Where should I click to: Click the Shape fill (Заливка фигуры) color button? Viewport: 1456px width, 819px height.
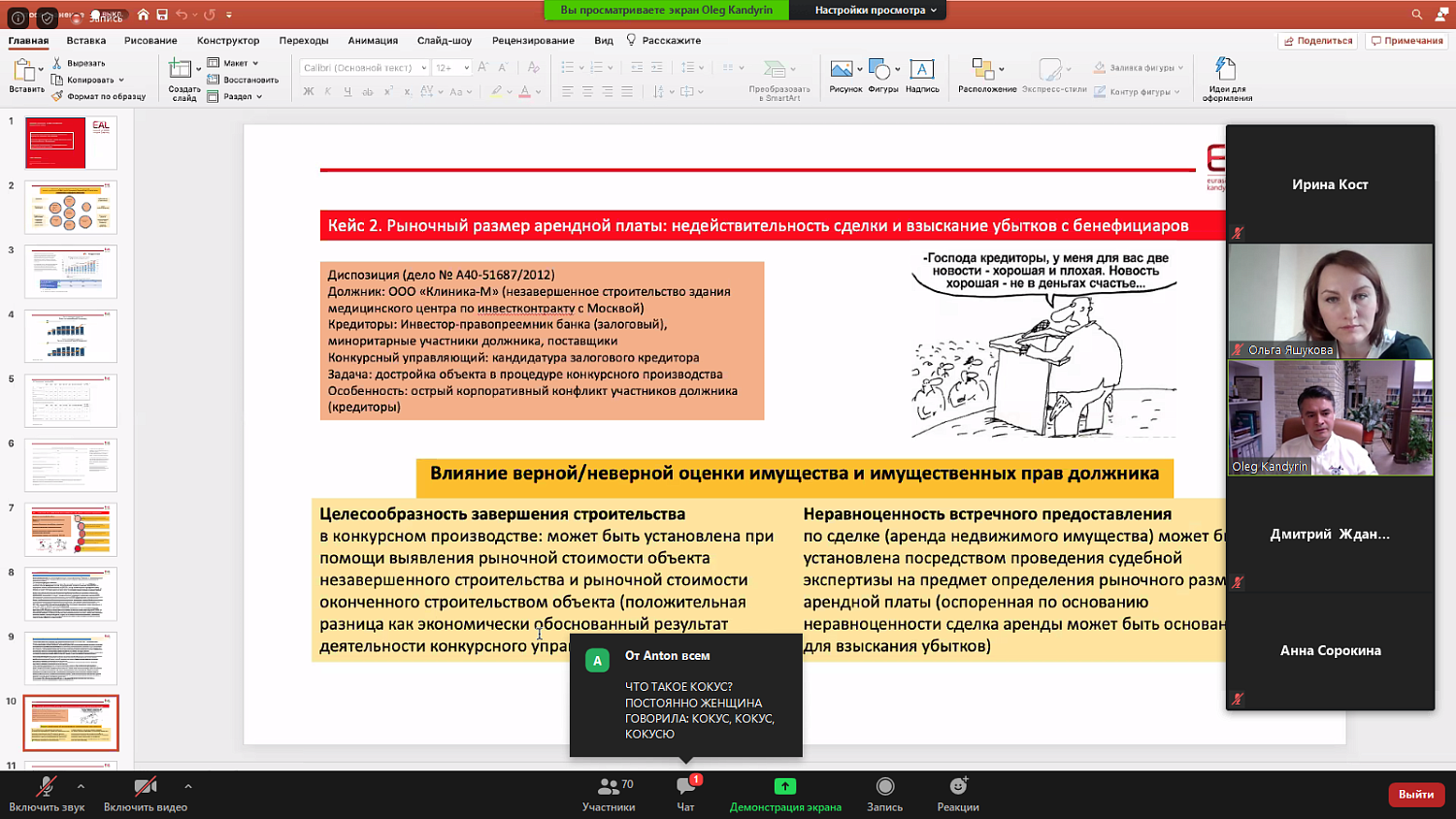[x=1137, y=68]
